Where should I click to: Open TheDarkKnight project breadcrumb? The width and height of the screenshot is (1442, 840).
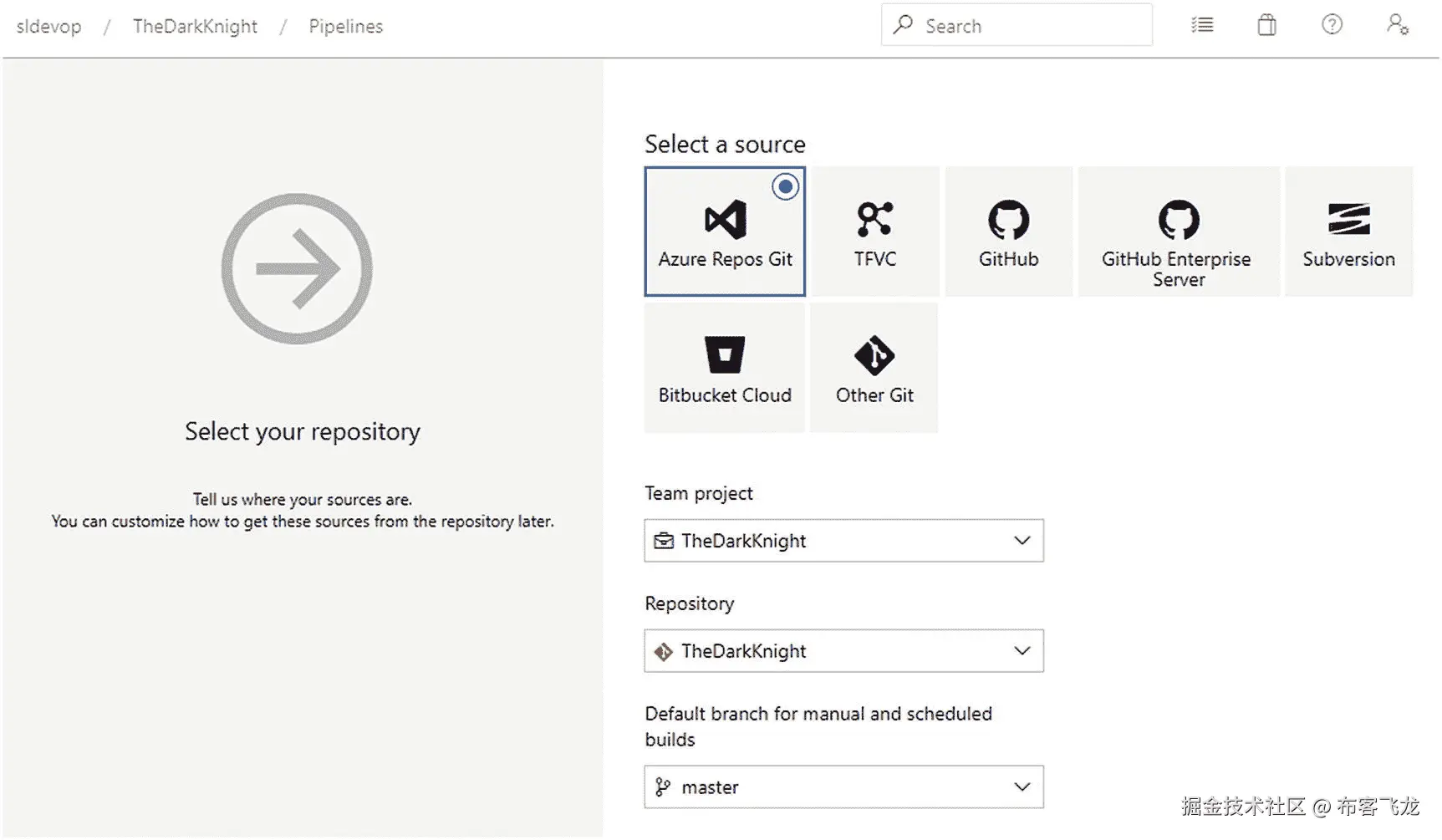click(x=195, y=27)
